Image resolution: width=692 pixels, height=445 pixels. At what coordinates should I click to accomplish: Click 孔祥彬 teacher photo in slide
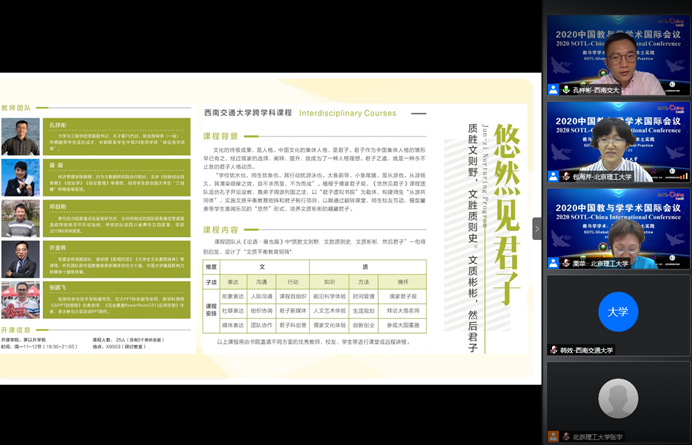click(20, 137)
